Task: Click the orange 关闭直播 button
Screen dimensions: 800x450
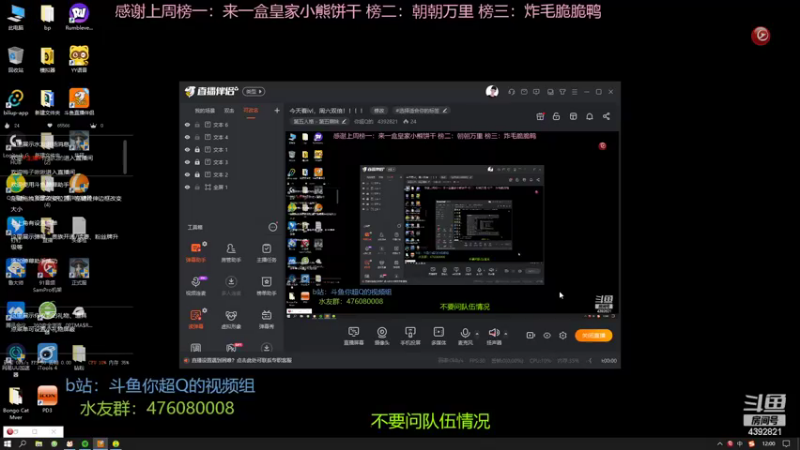Action: pyautogui.click(x=593, y=335)
